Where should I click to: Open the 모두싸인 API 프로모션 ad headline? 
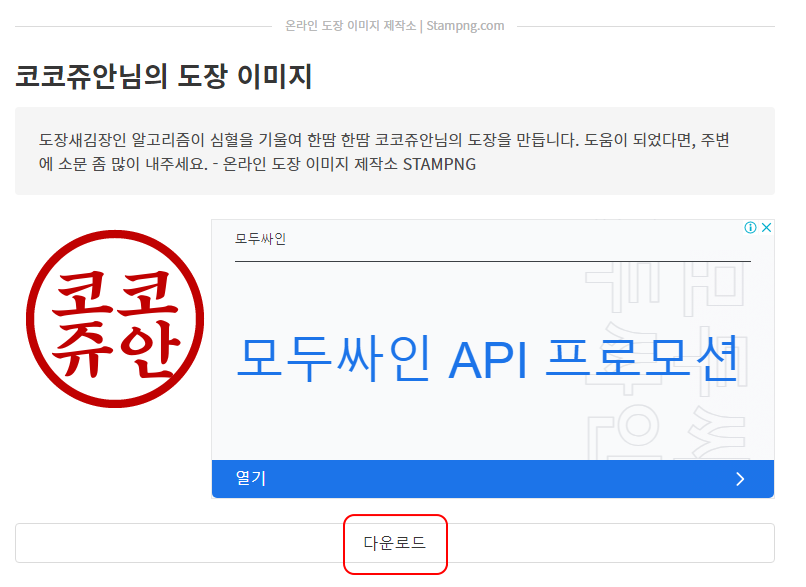(x=488, y=359)
